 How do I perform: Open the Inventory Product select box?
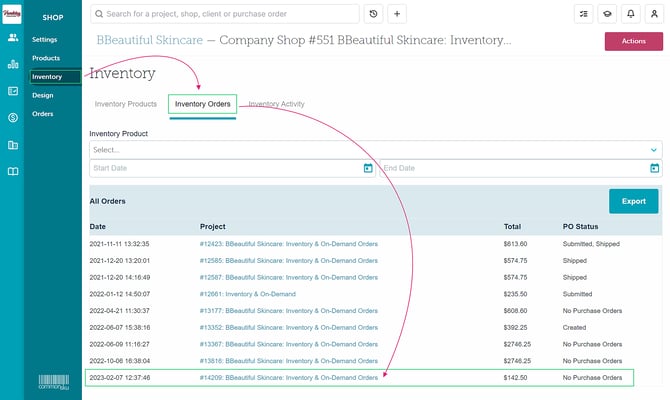click(376, 150)
